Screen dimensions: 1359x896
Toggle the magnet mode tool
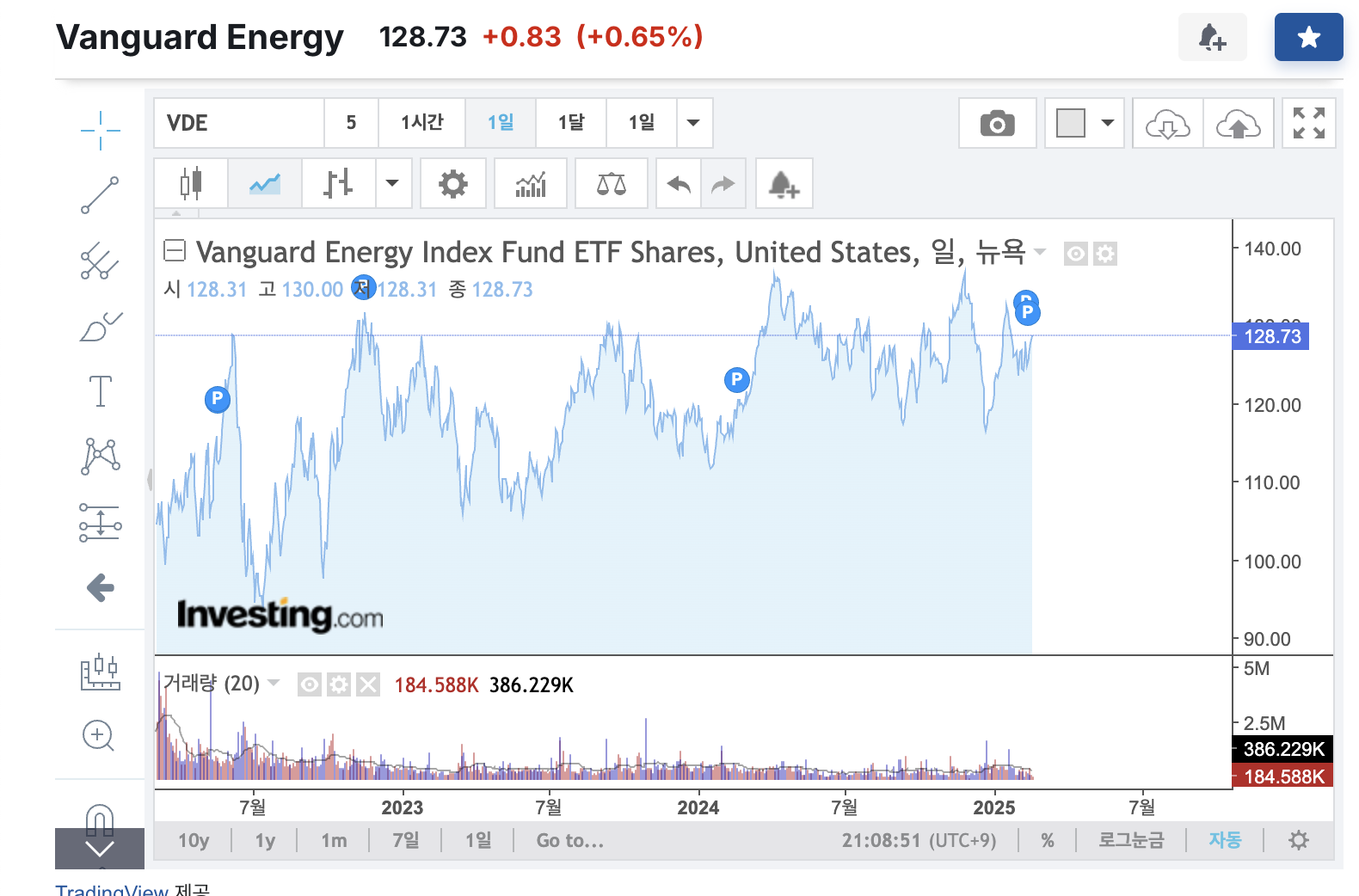pos(100,819)
